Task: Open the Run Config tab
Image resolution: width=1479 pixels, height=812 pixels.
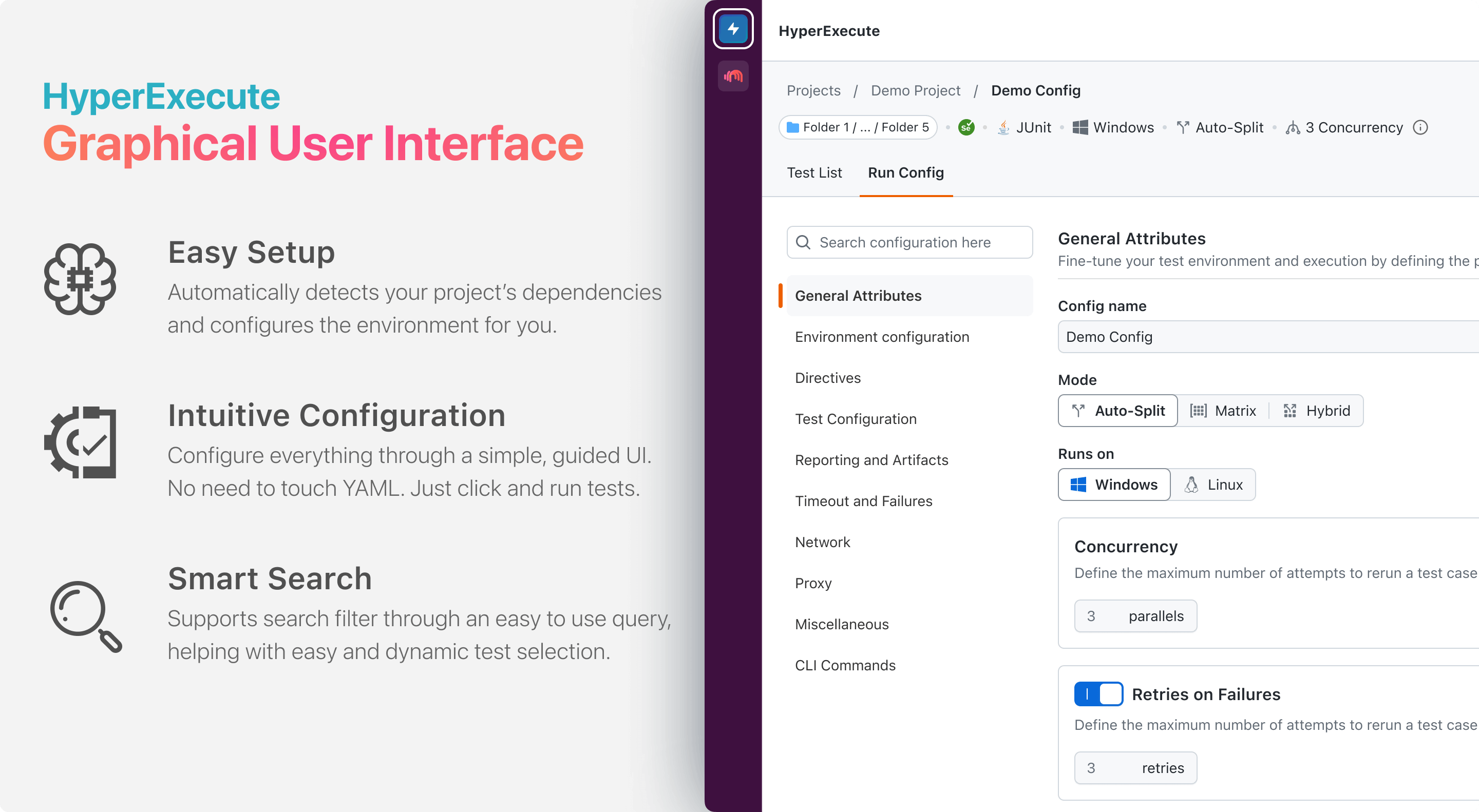Action: point(905,173)
